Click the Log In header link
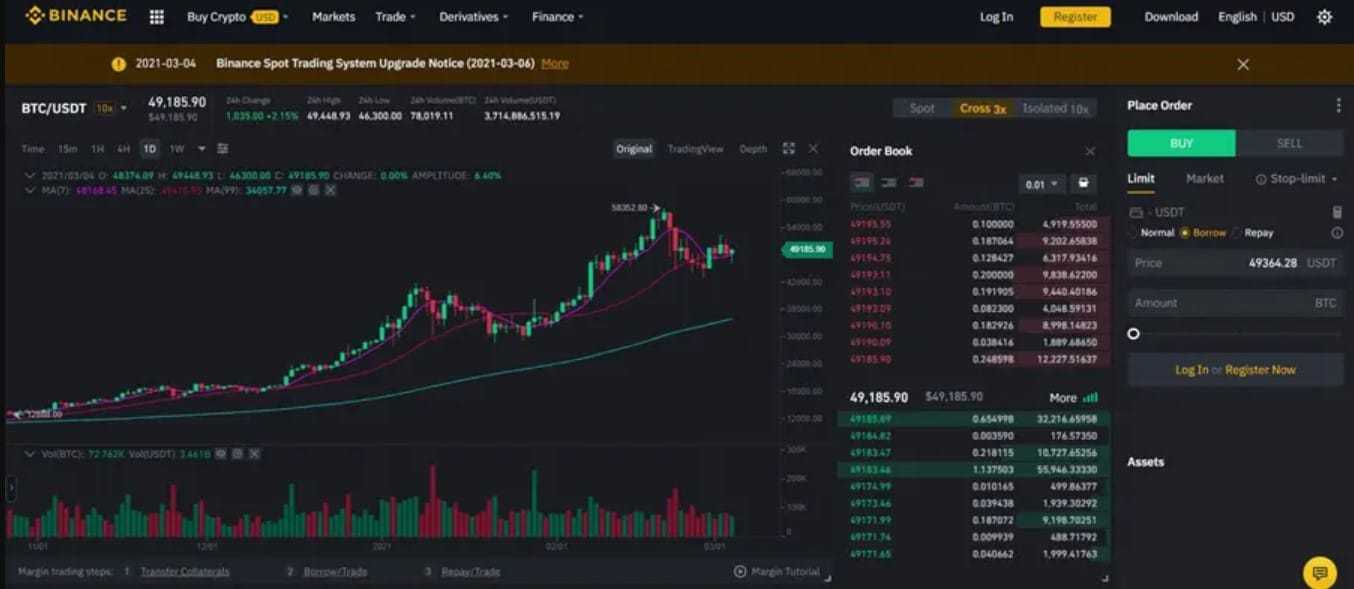Viewport: 1354px width, 589px height. 996,17
